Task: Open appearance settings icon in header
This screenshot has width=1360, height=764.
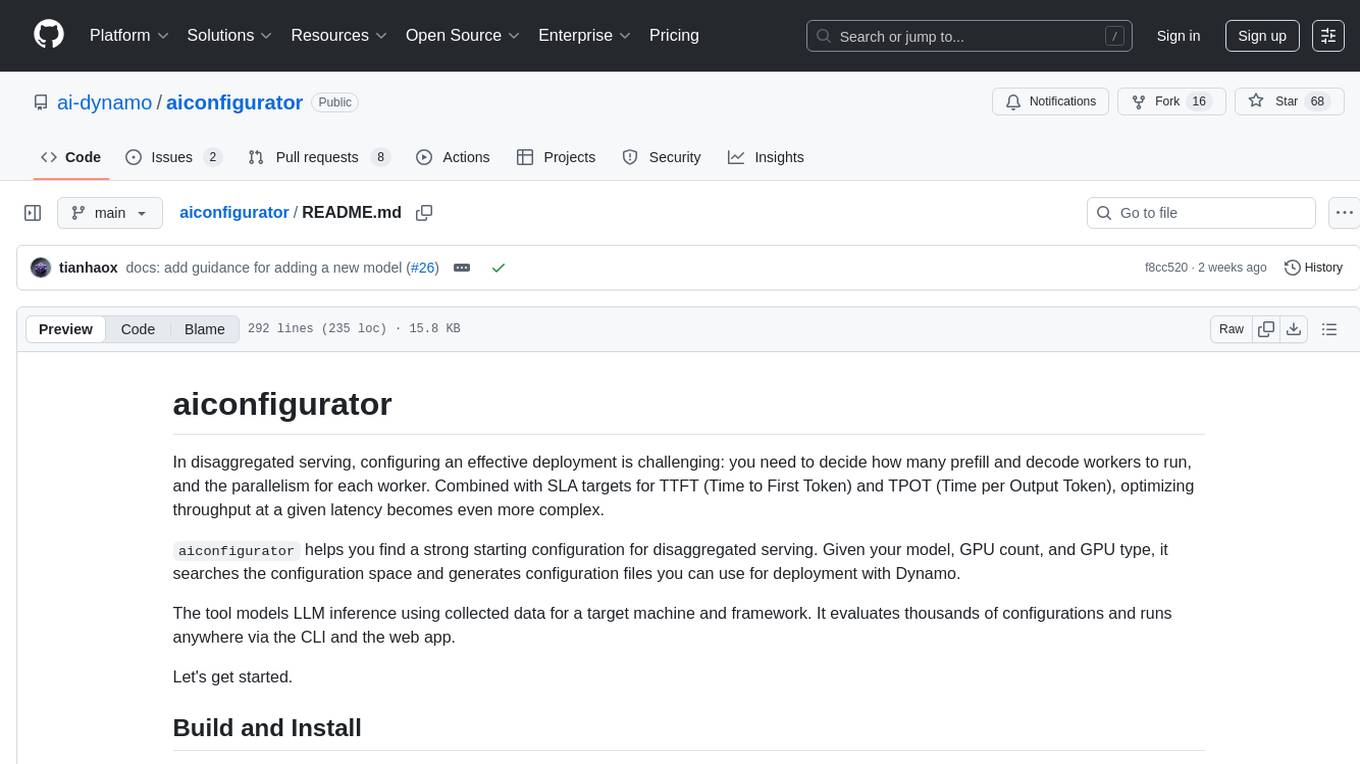Action: pyautogui.click(x=1328, y=36)
